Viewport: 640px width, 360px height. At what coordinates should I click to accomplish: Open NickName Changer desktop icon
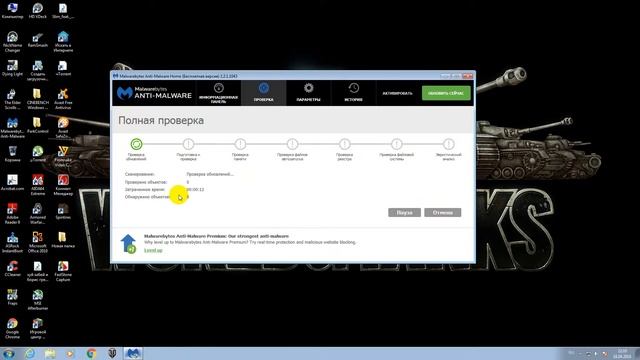click(x=12, y=42)
